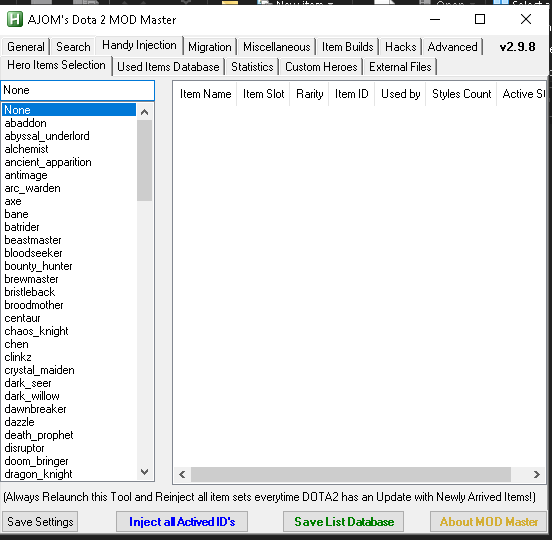Pick crystal_maiden from the list
Image resolution: width=552 pixels, height=540 pixels.
69,370
